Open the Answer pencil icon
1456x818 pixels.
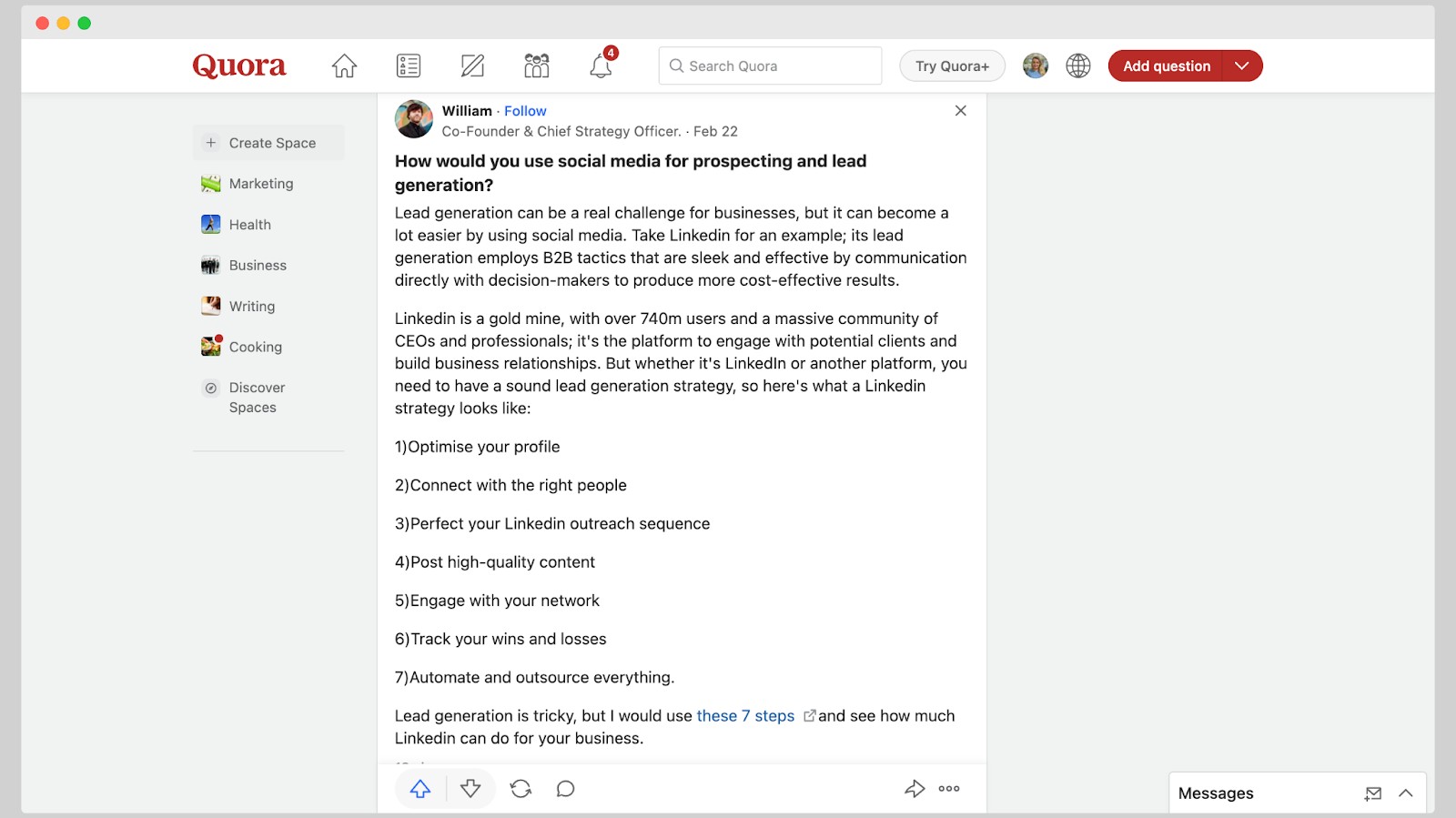[472, 66]
